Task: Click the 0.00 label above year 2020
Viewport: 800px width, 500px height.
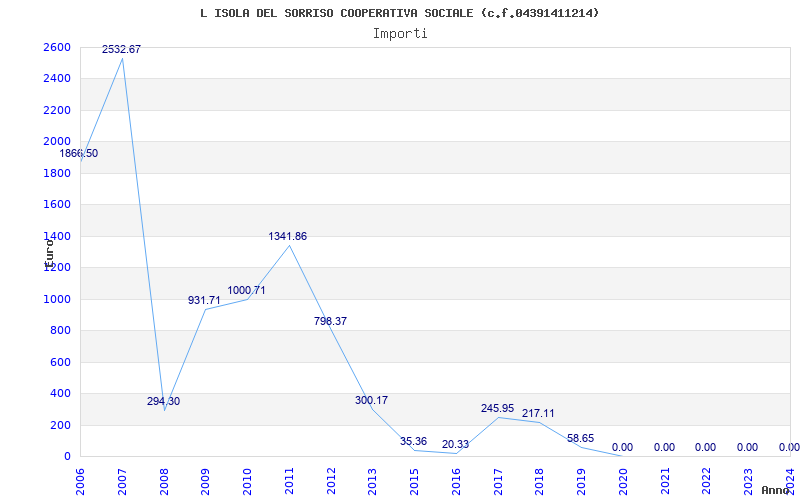Action: [x=622, y=448]
